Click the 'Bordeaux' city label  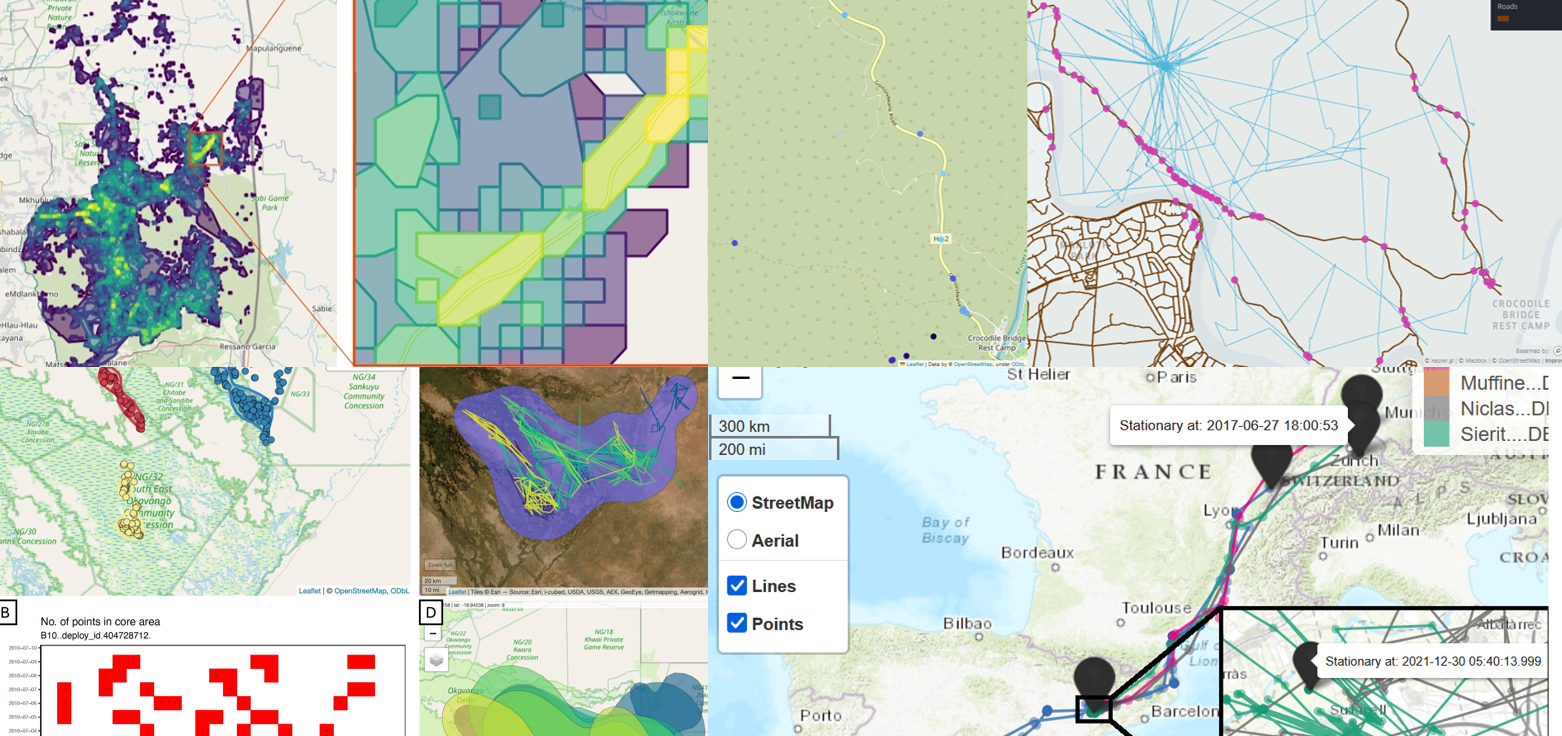(1037, 552)
